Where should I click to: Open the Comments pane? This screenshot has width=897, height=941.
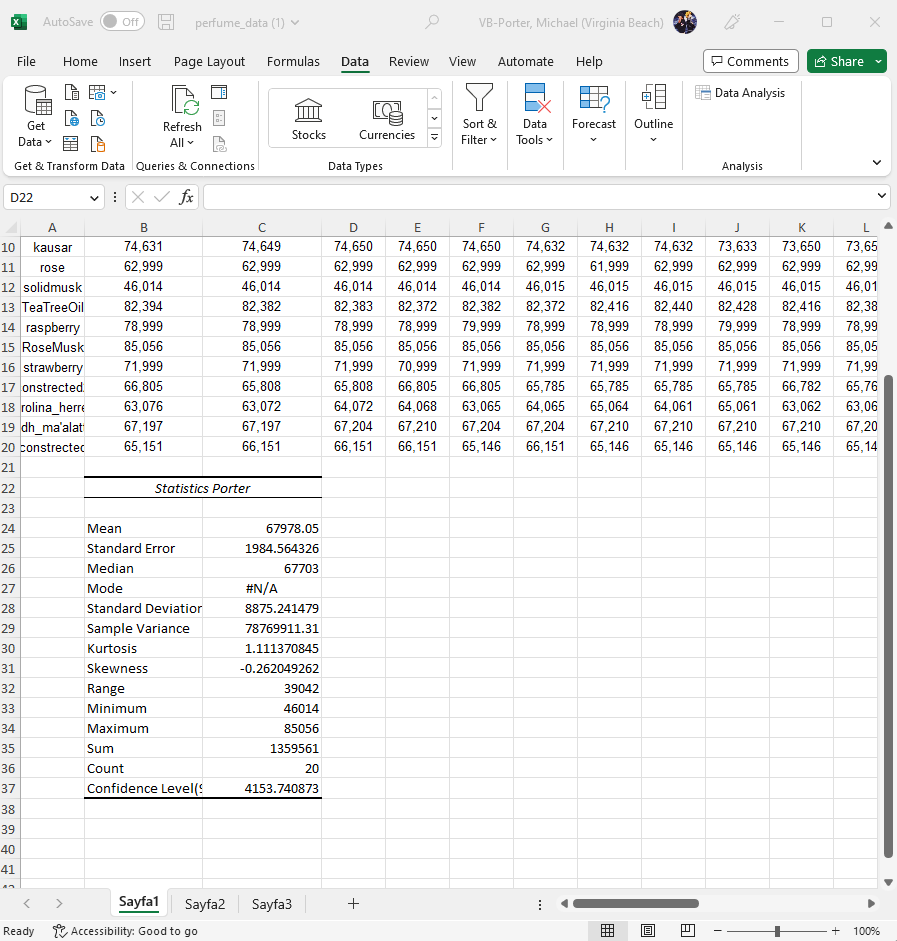(x=751, y=60)
